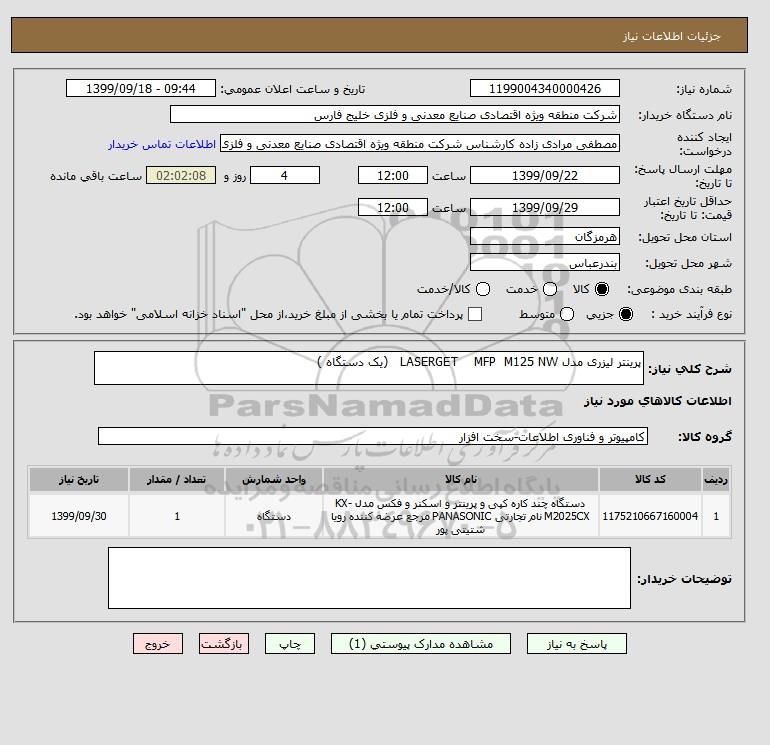Click the چاپ print button
Viewport: 770px width, 745px height.
(290, 644)
